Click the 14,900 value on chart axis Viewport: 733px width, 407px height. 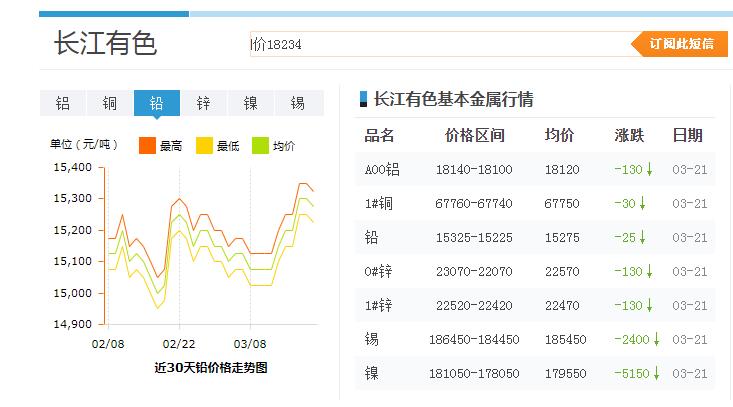coord(72,324)
